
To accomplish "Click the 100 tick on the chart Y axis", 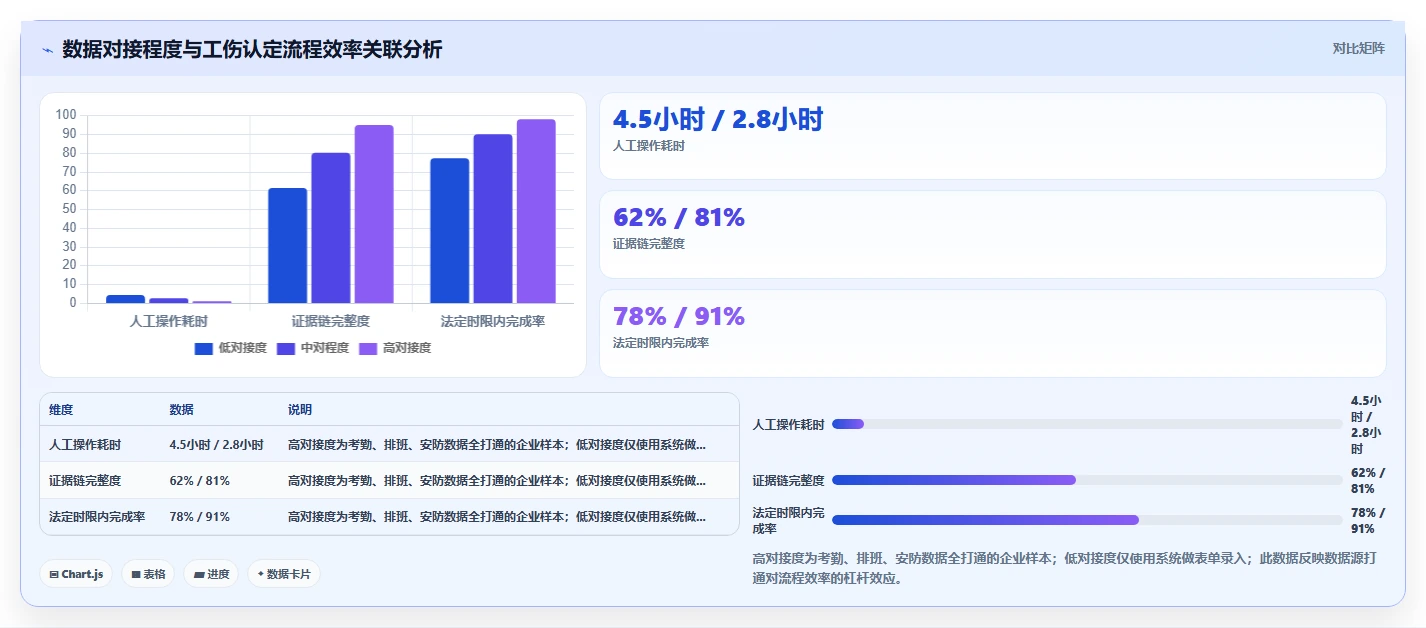I will click(x=67, y=115).
